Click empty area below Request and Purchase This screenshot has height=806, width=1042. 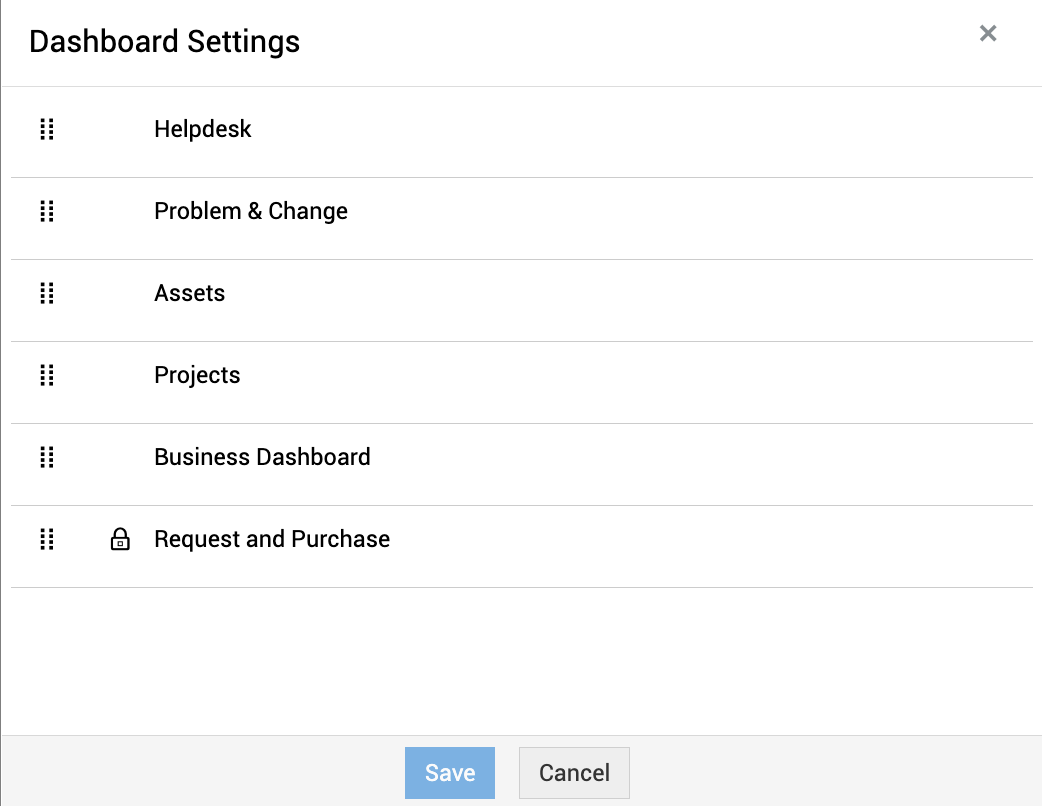(520, 660)
